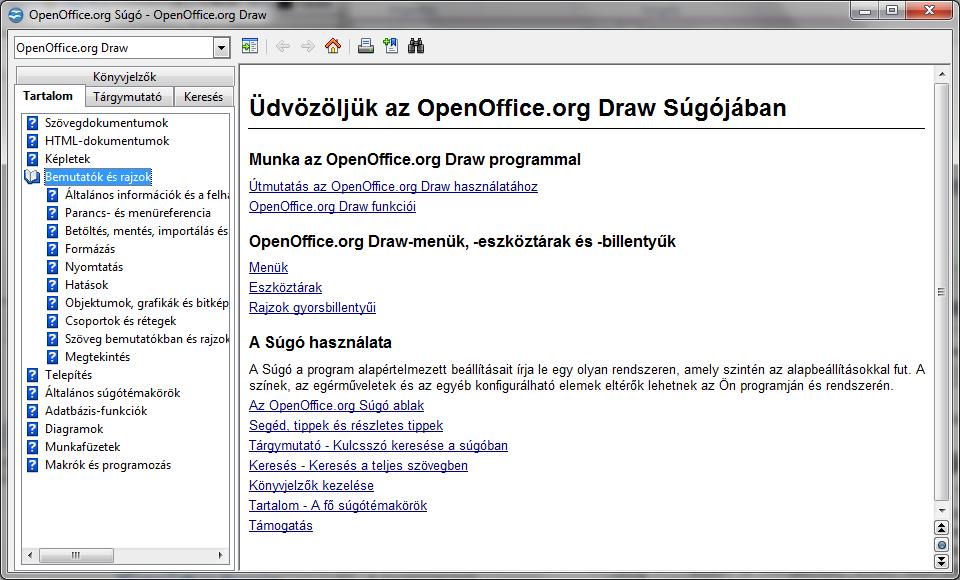Open Általános információk tree entry
This screenshot has height=580, width=960.
pyautogui.click(x=146, y=195)
